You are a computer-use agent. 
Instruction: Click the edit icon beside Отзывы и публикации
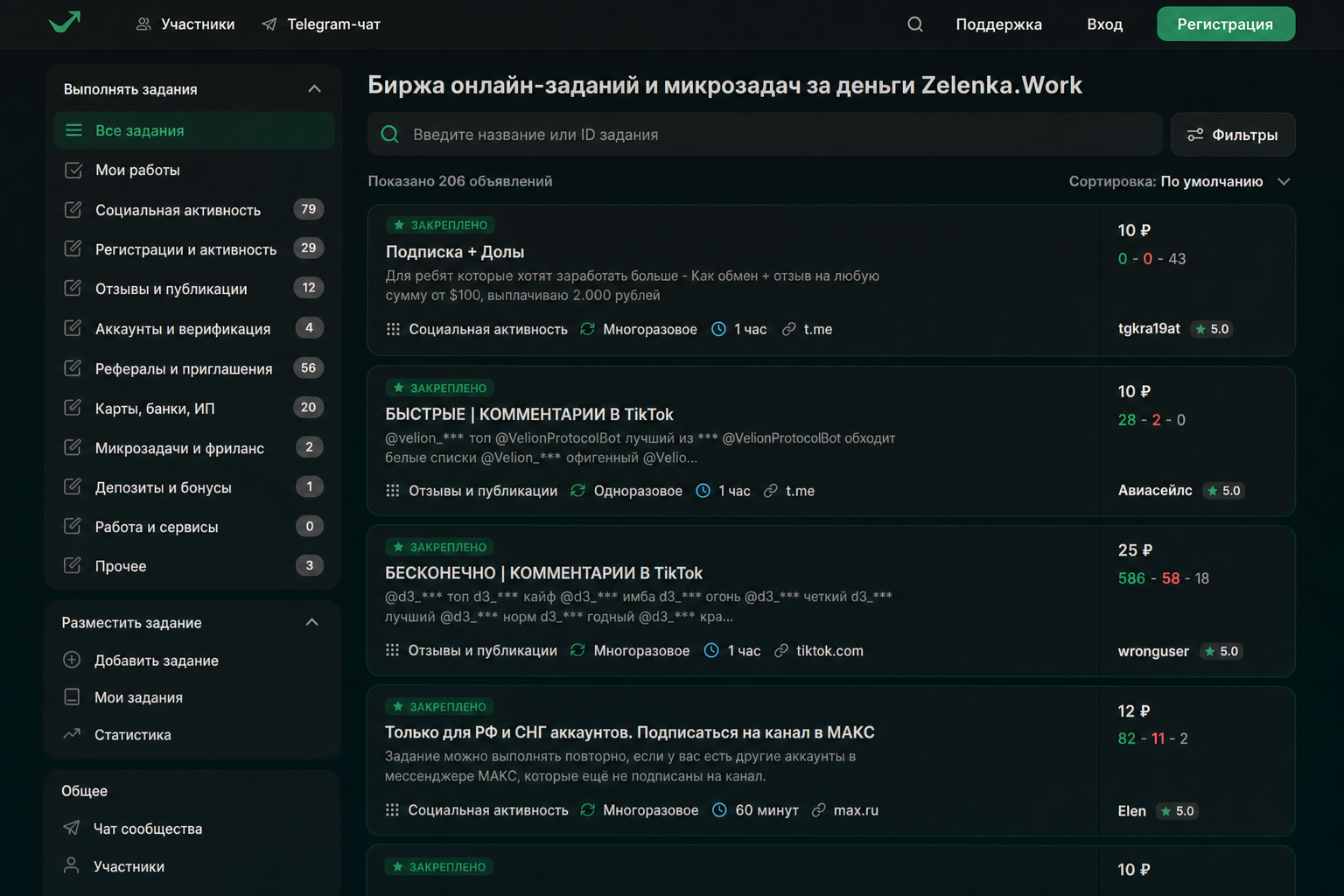tap(73, 289)
